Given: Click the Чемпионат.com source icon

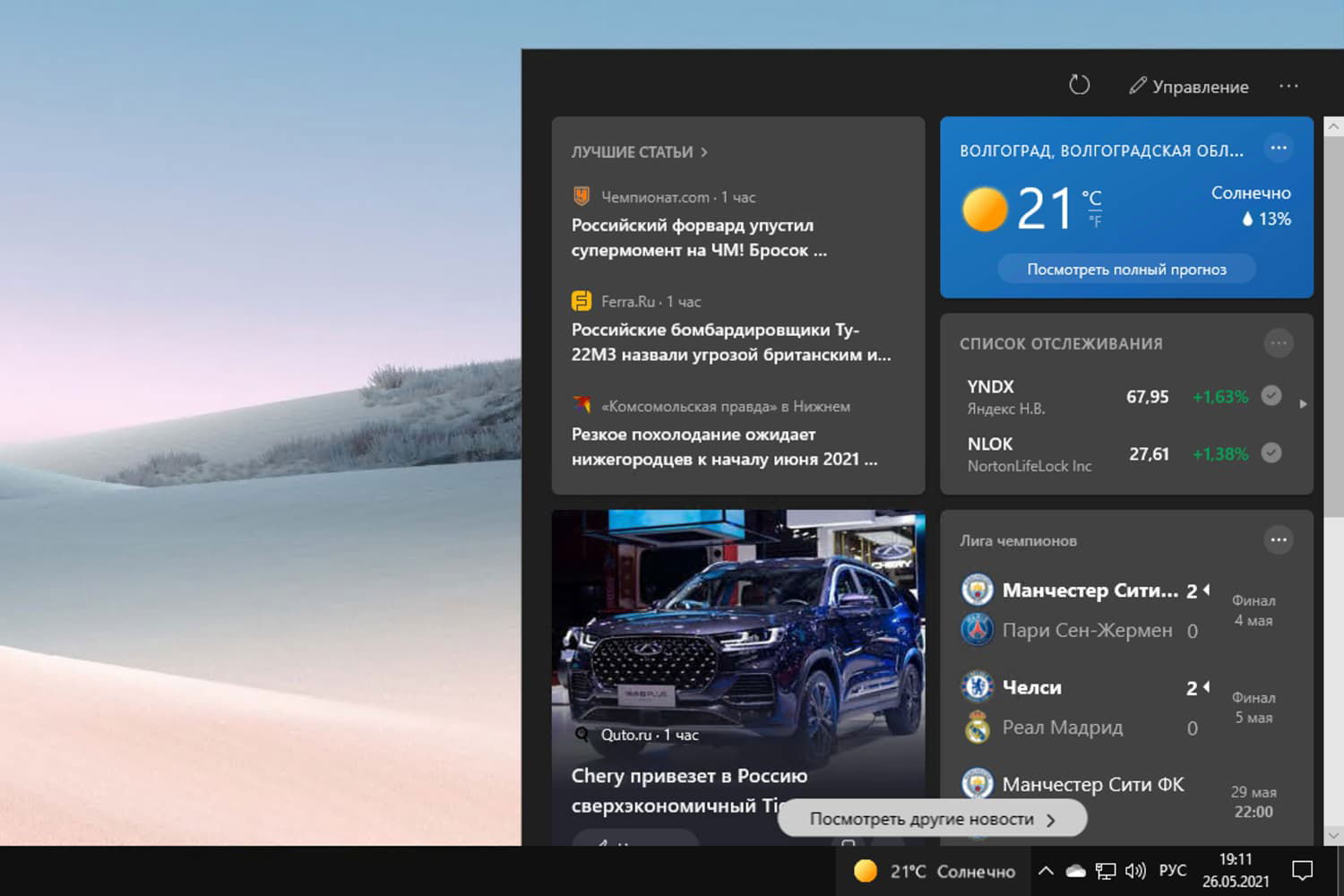Looking at the screenshot, I should click(582, 196).
